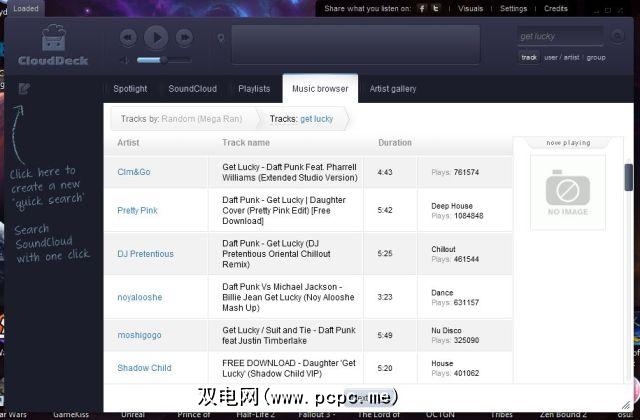Viewport: 640px width, 420px height.
Task: Open artist Shadow Child
Action: tap(144, 368)
